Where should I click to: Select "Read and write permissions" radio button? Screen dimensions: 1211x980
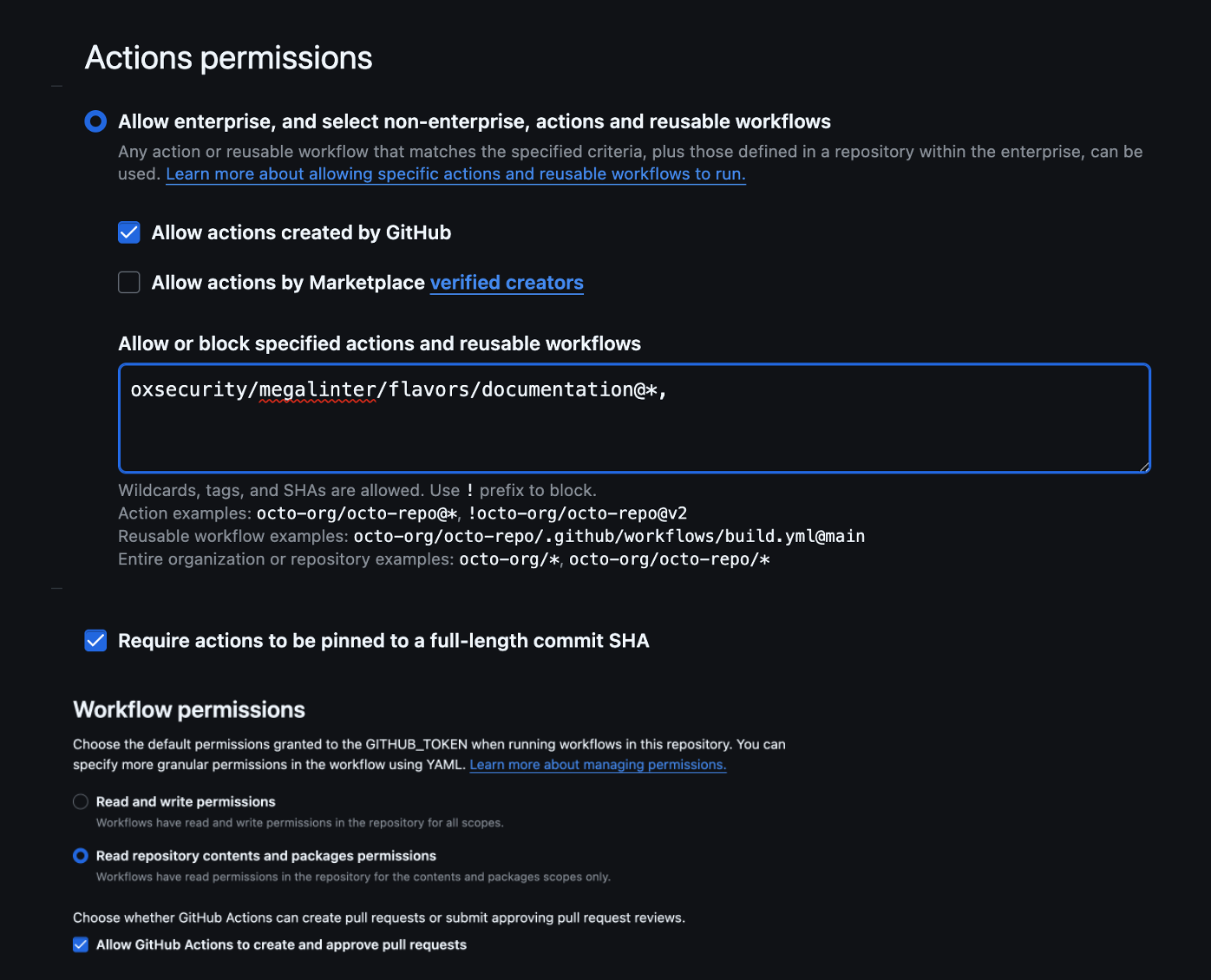tap(81, 802)
